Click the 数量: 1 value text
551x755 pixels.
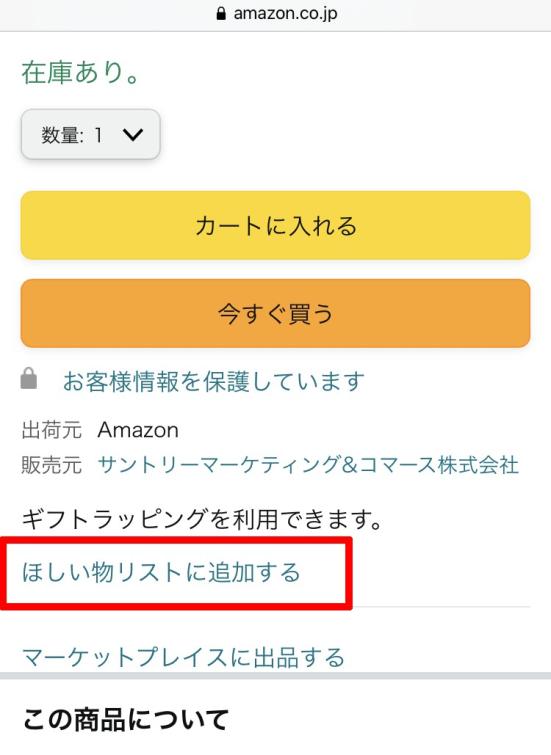[72, 135]
